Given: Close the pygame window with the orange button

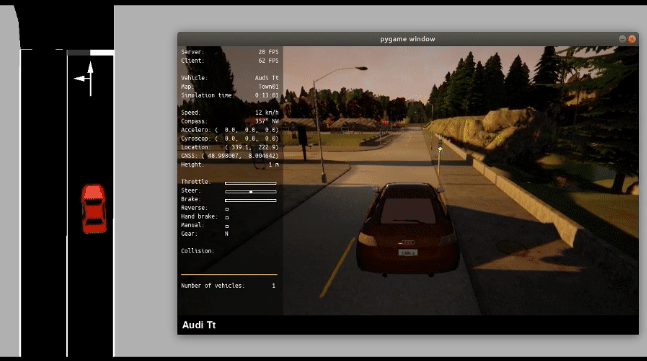Looking at the screenshot, I should click(632, 39).
